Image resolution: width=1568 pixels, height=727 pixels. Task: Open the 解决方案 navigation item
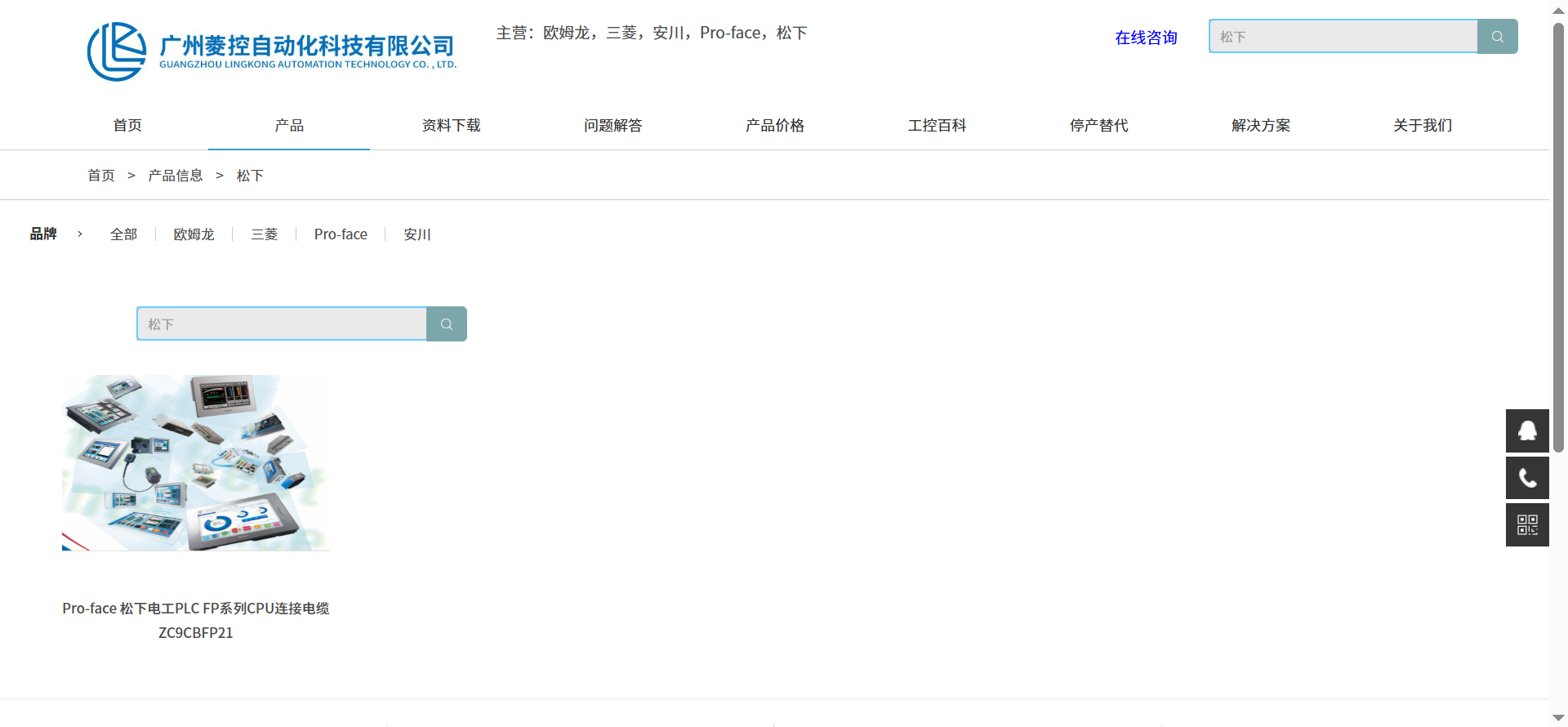[1261, 125]
